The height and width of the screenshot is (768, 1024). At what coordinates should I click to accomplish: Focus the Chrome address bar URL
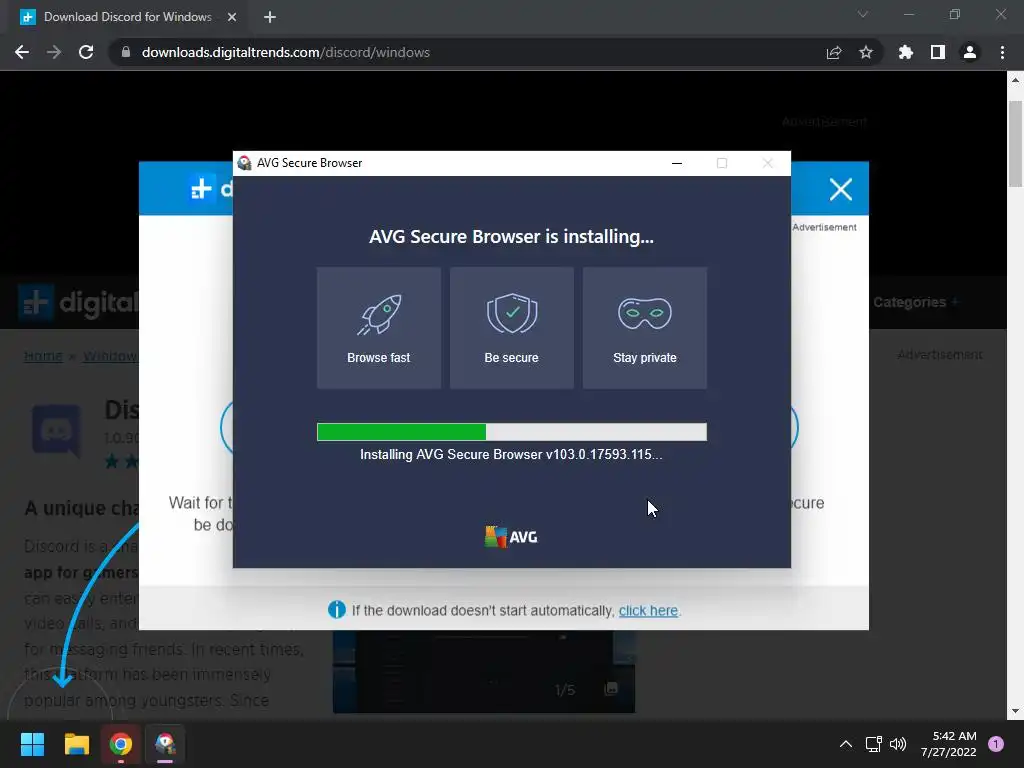[285, 52]
